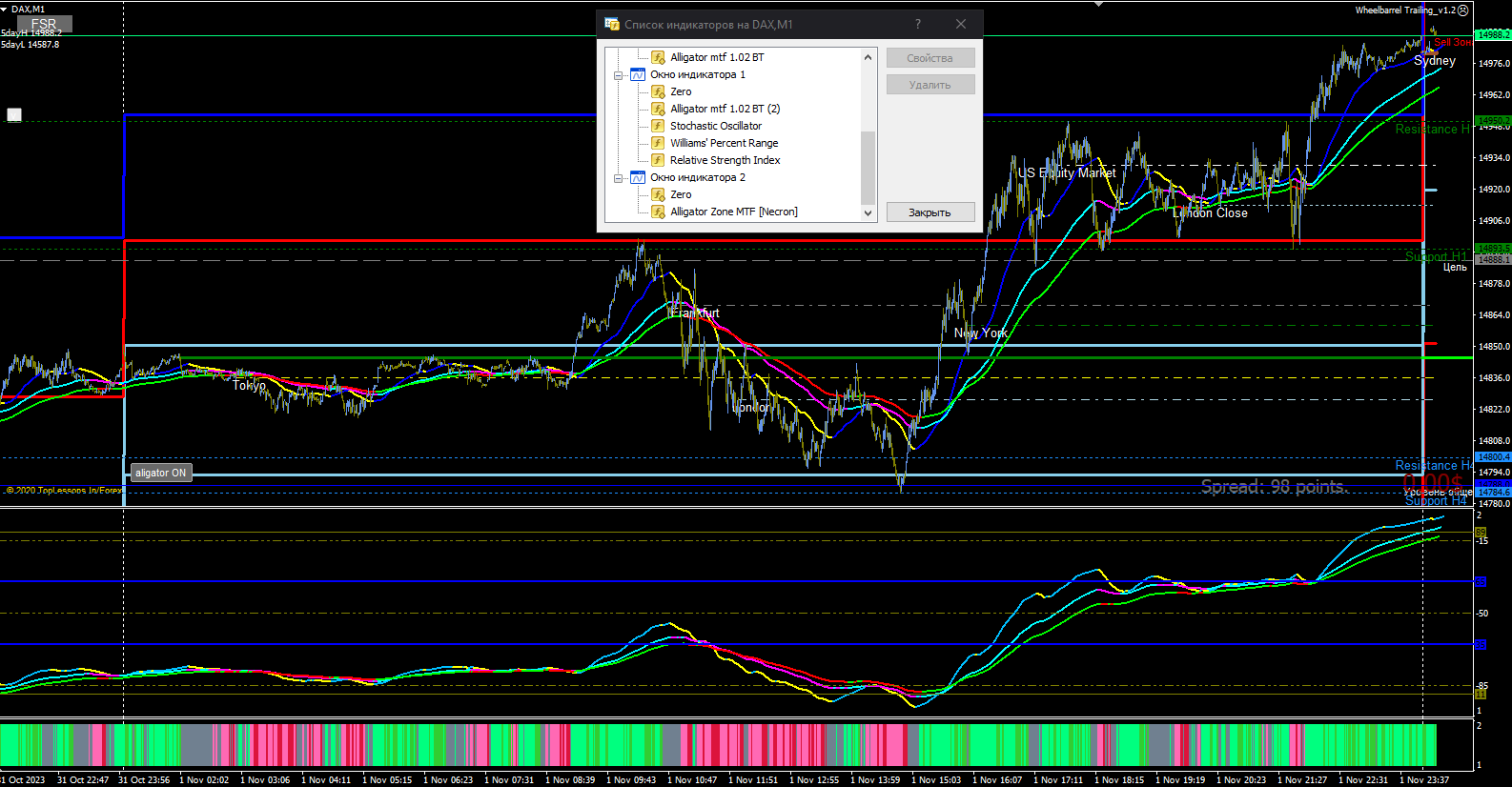This screenshot has height=787, width=1512.
Task: Collapse the Окно индикатора 1 tree node
Action: pos(618,74)
